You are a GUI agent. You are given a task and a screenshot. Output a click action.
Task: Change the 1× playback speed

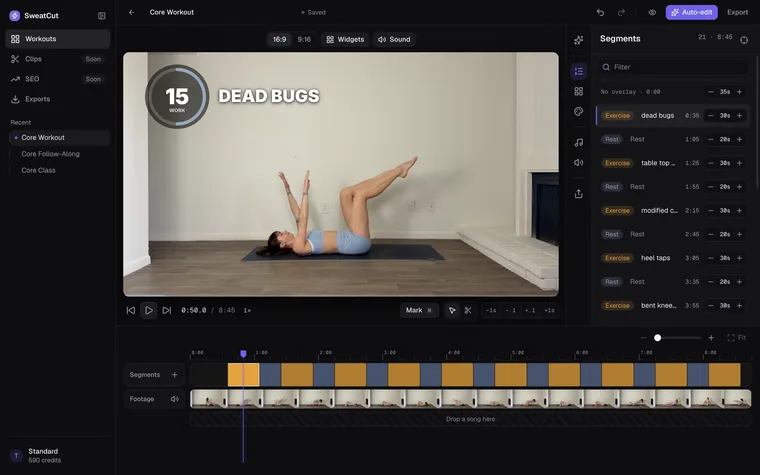tap(247, 311)
